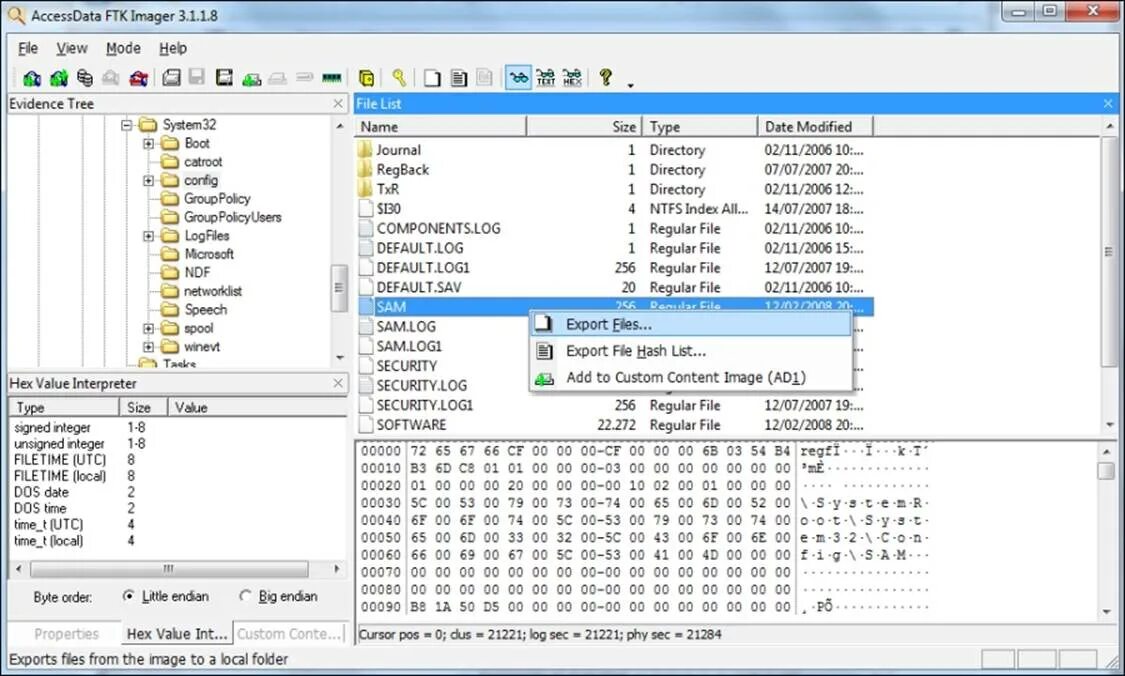This screenshot has width=1125, height=676.
Task: Expand the config folder node
Action: click(x=149, y=180)
